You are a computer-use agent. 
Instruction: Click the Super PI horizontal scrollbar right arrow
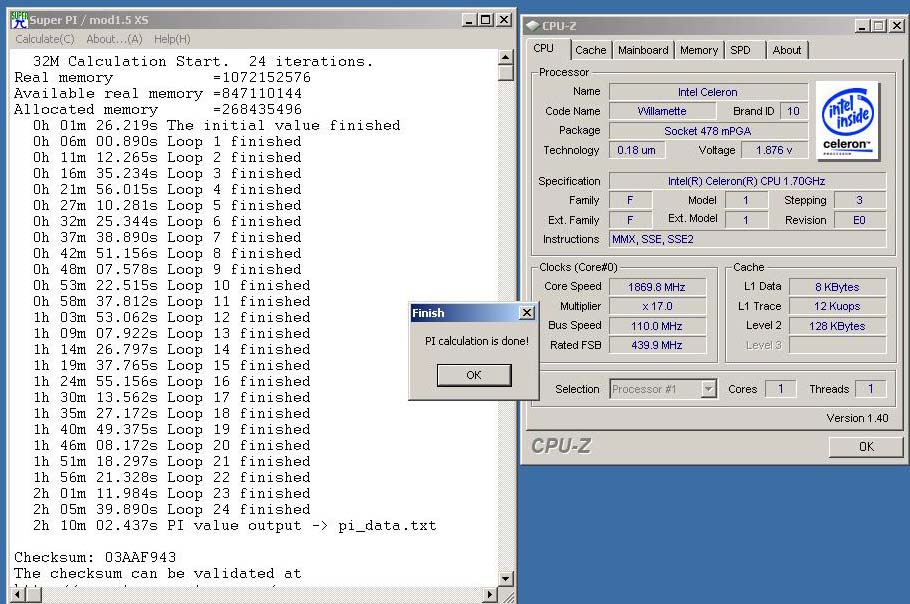click(x=491, y=594)
